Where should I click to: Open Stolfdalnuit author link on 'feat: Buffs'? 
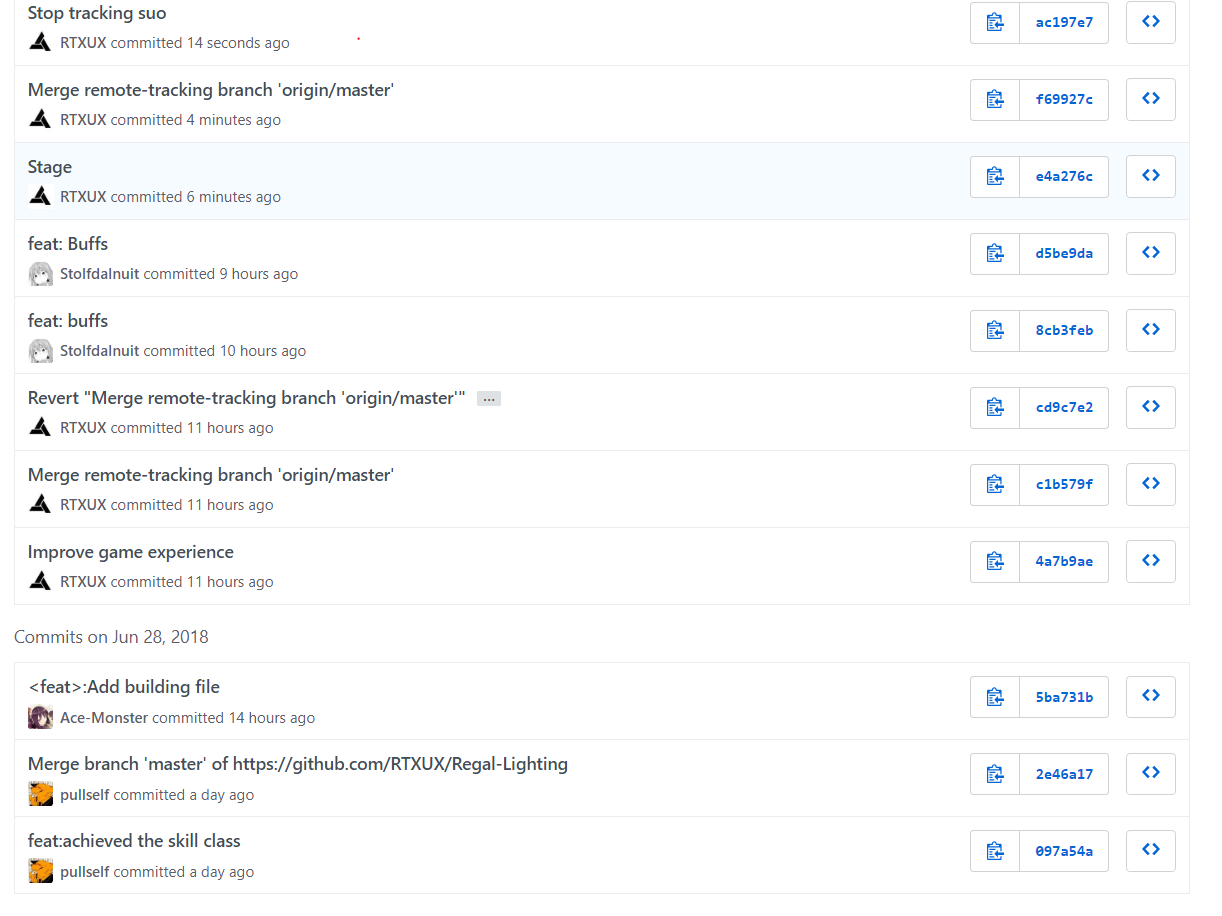[100, 274]
